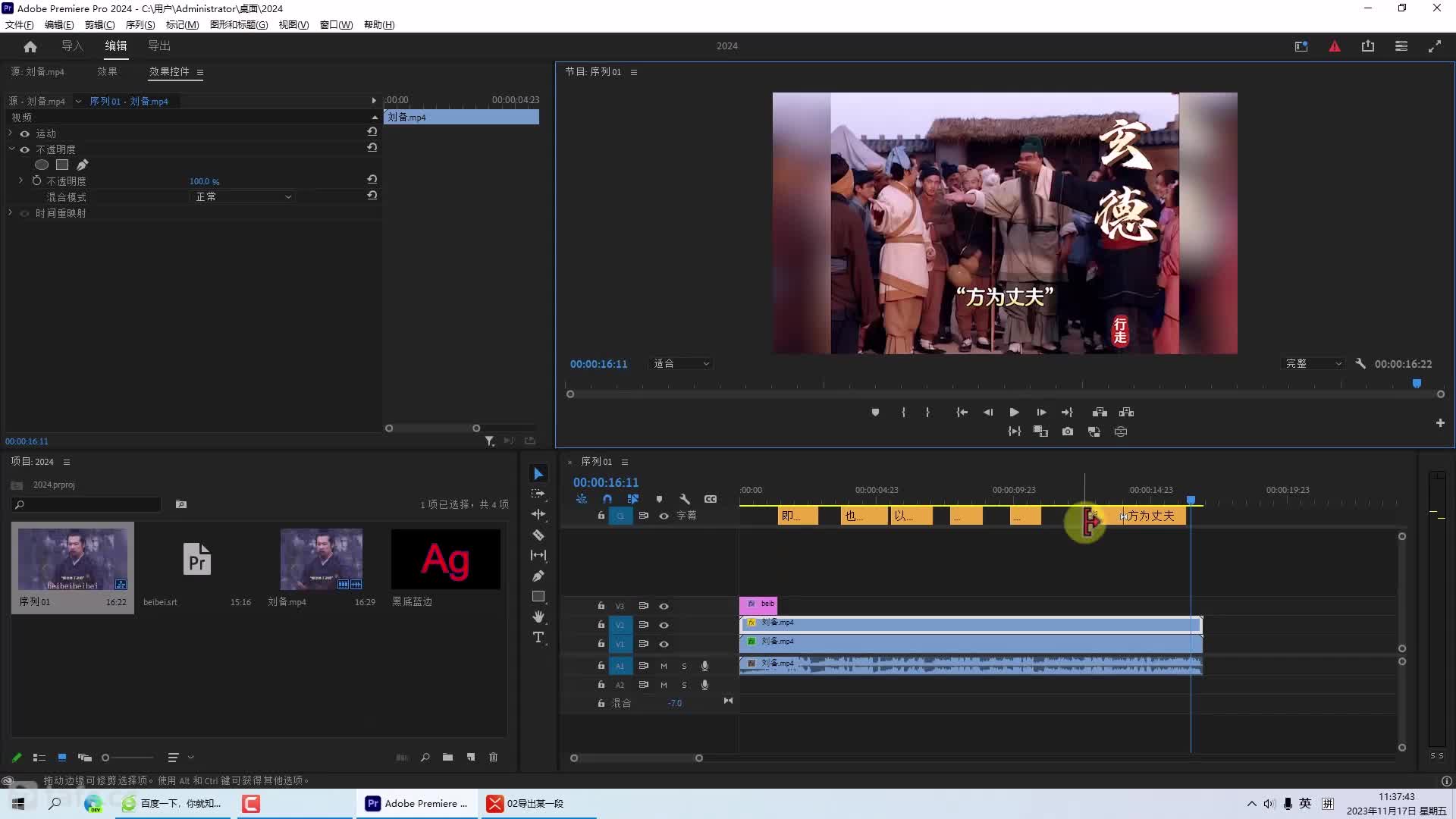This screenshot has width=1456, height=819.
Task: Select the Type tool
Action: click(x=538, y=637)
